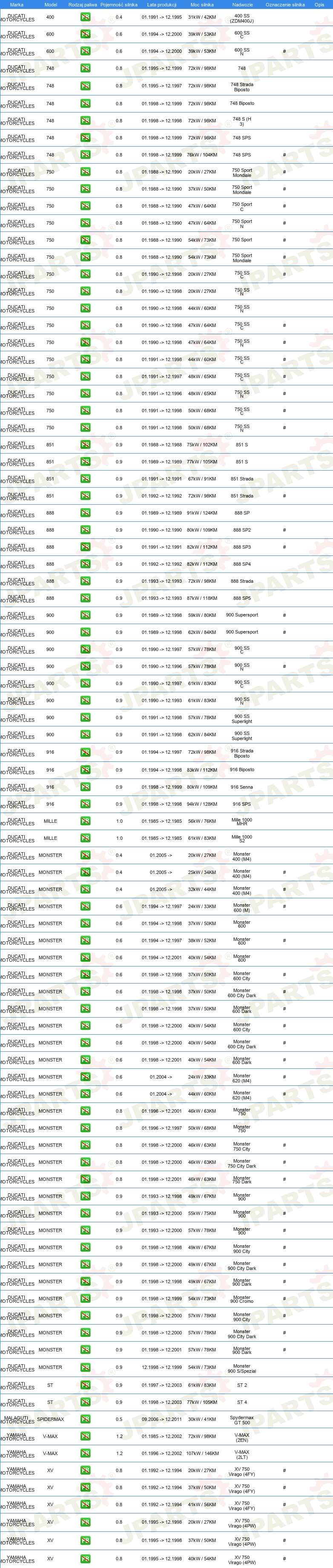Click fuel icon in 916 SPS row

pyautogui.click(x=85, y=804)
